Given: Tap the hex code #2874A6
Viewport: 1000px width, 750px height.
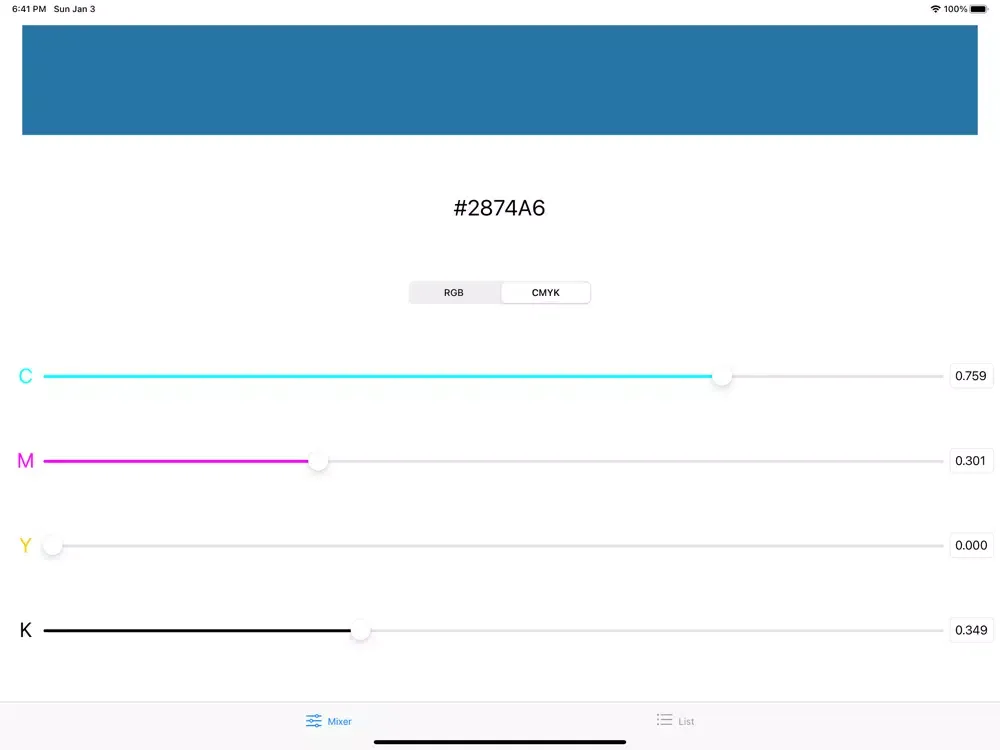Looking at the screenshot, I should pos(500,208).
